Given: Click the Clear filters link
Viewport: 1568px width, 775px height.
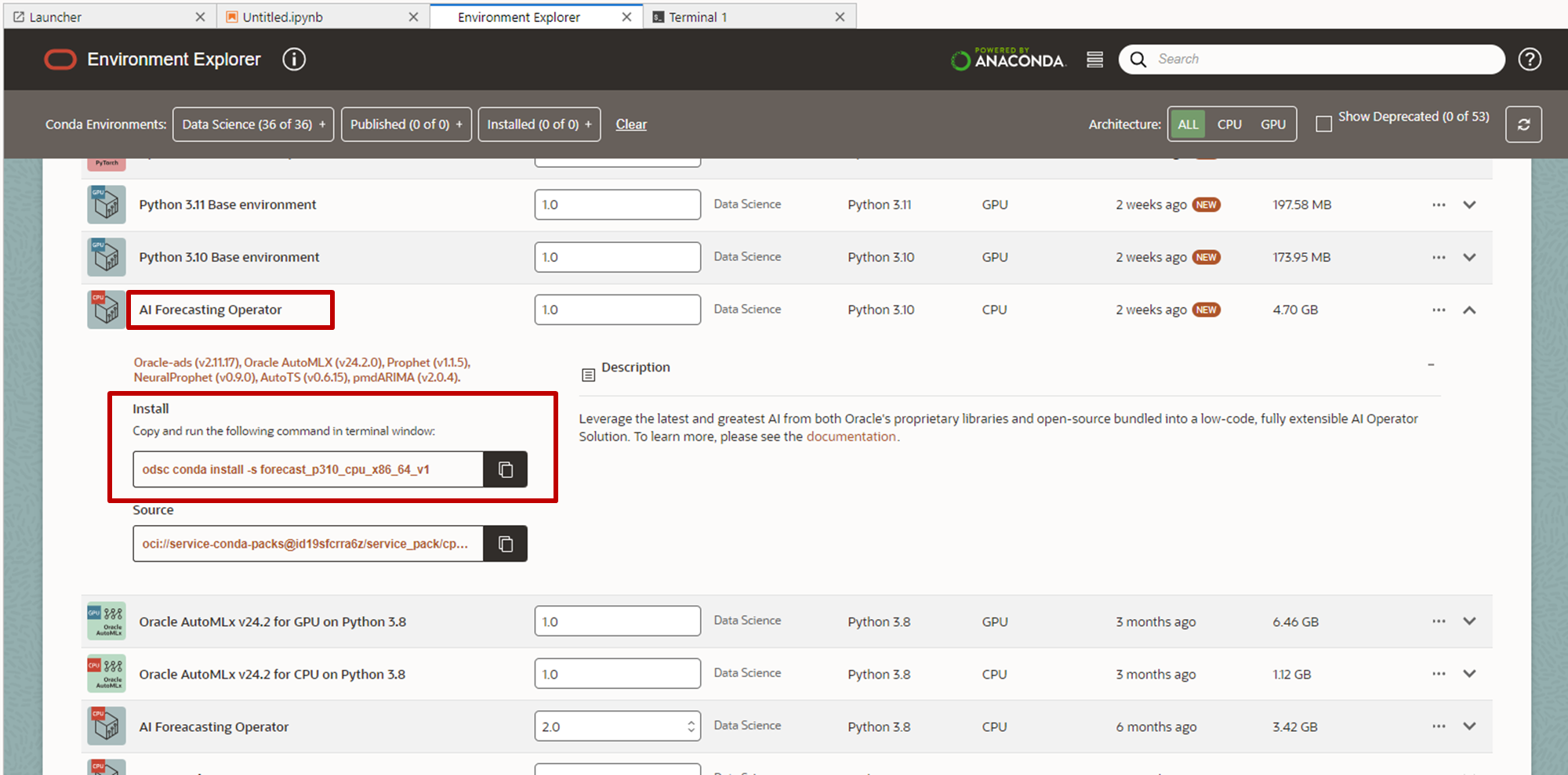Looking at the screenshot, I should (631, 125).
